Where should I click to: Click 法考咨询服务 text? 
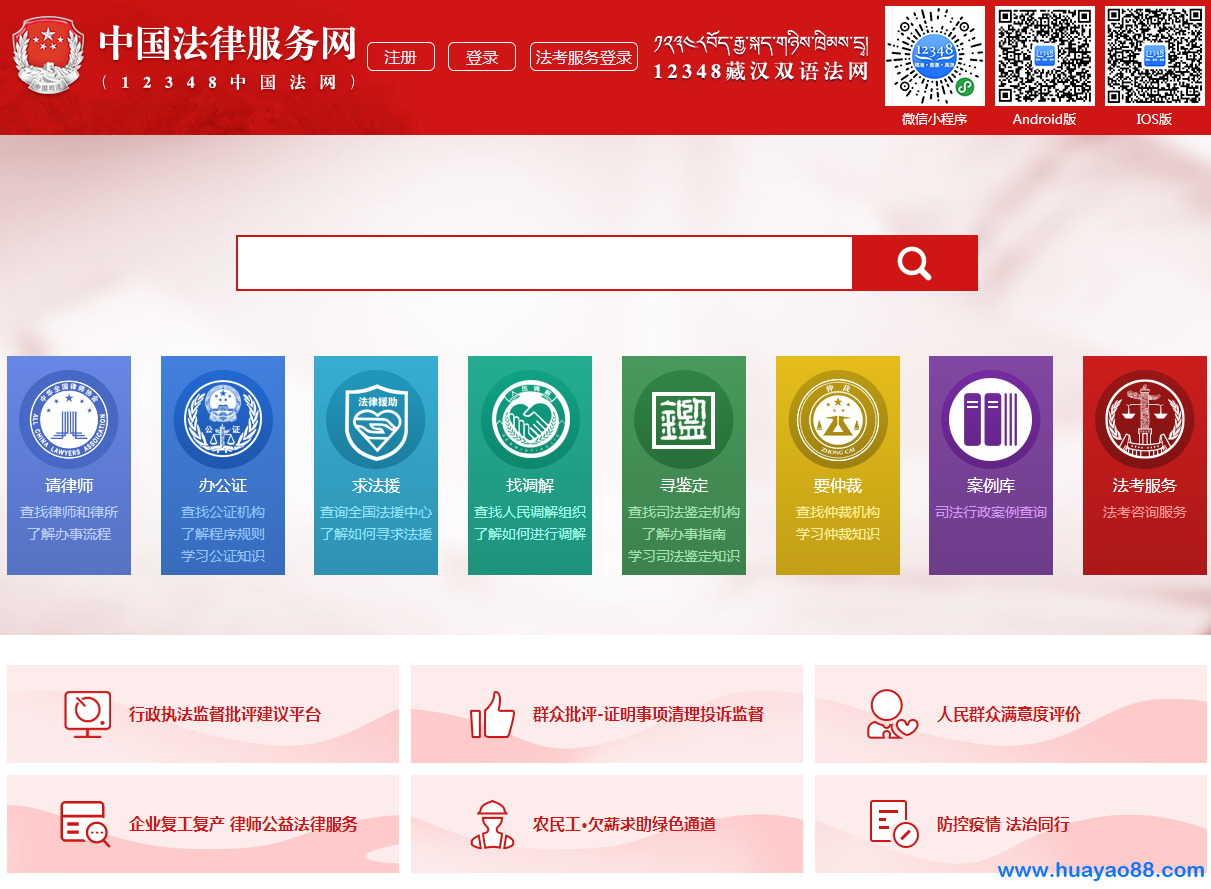1145,512
